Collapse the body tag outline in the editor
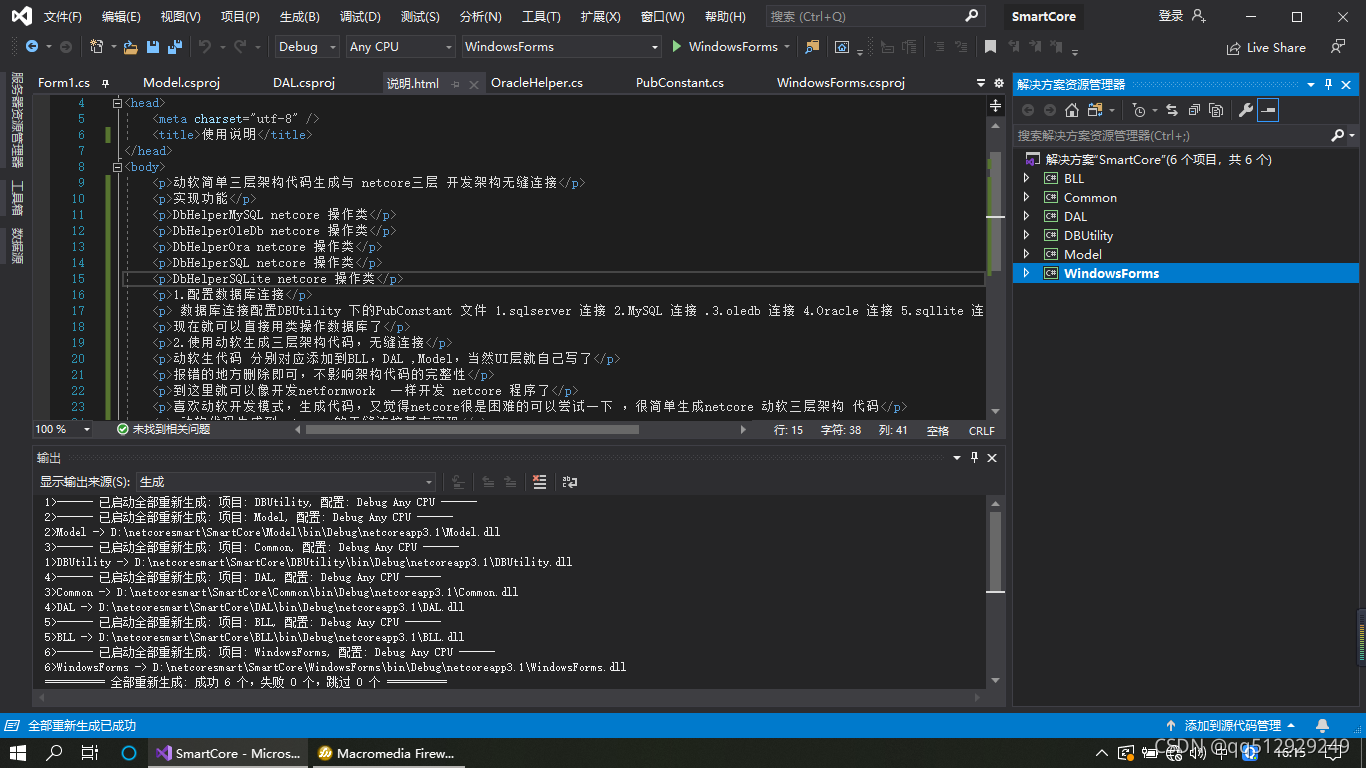This screenshot has height=768, width=1366. coord(118,167)
